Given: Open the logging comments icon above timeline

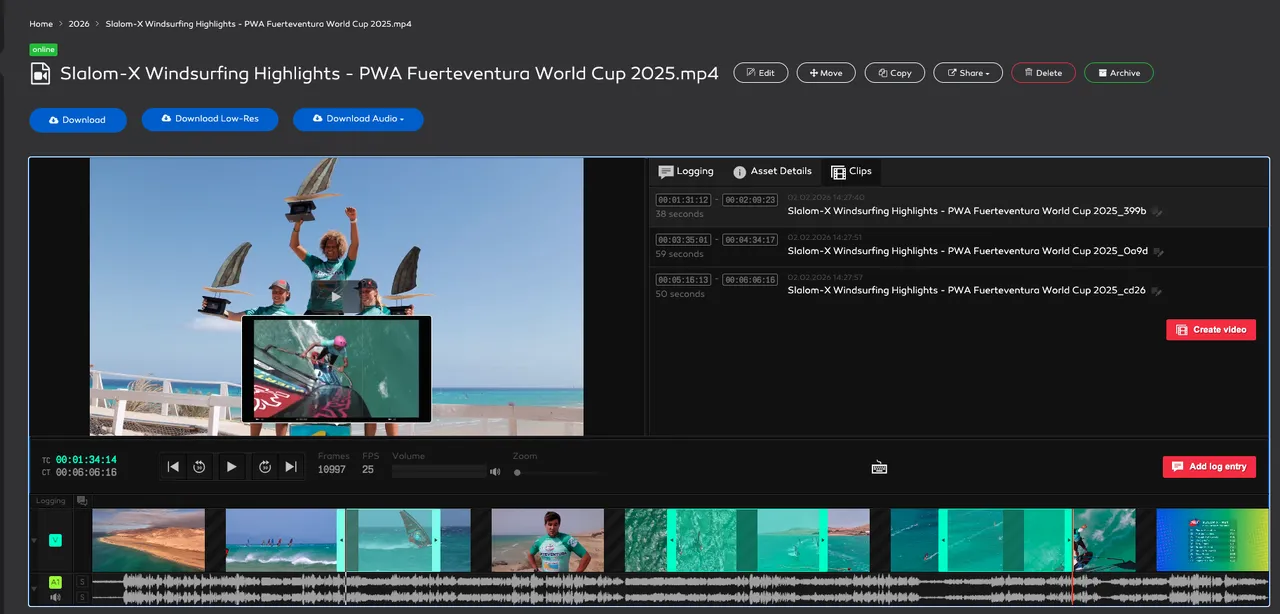Looking at the screenshot, I should tap(81, 500).
